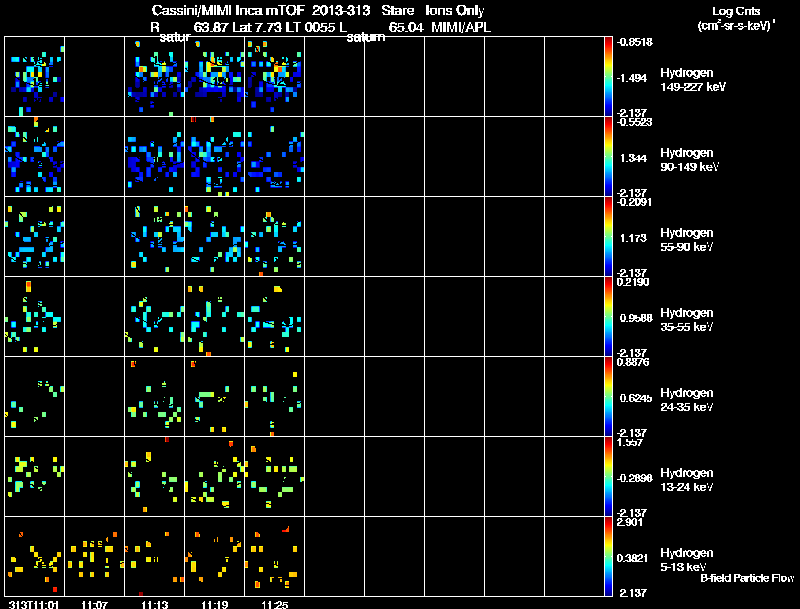Pick the Hydrogen 5-13 keV color bar
This screenshot has width=800, height=609.
click(x=608, y=557)
